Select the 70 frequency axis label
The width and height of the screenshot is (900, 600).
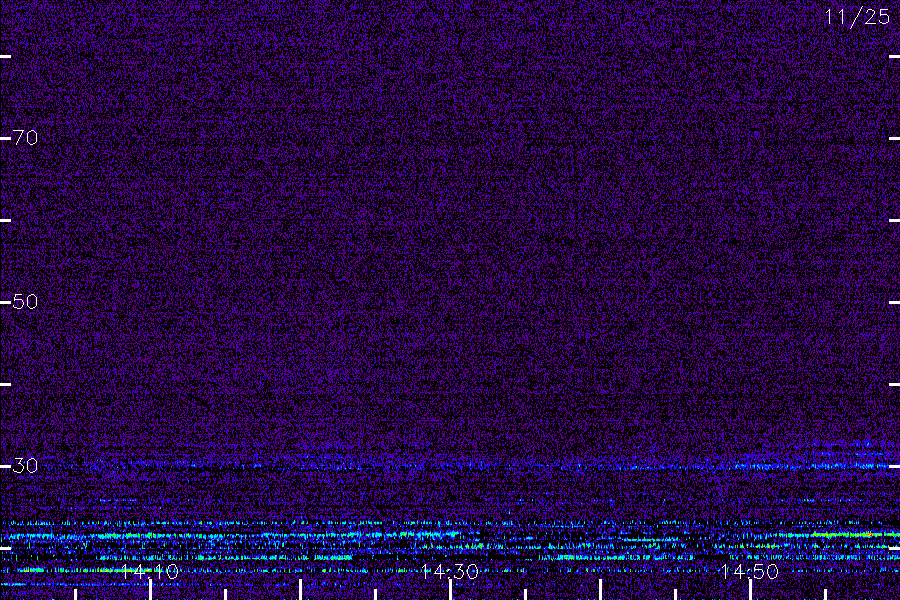(x=25, y=138)
